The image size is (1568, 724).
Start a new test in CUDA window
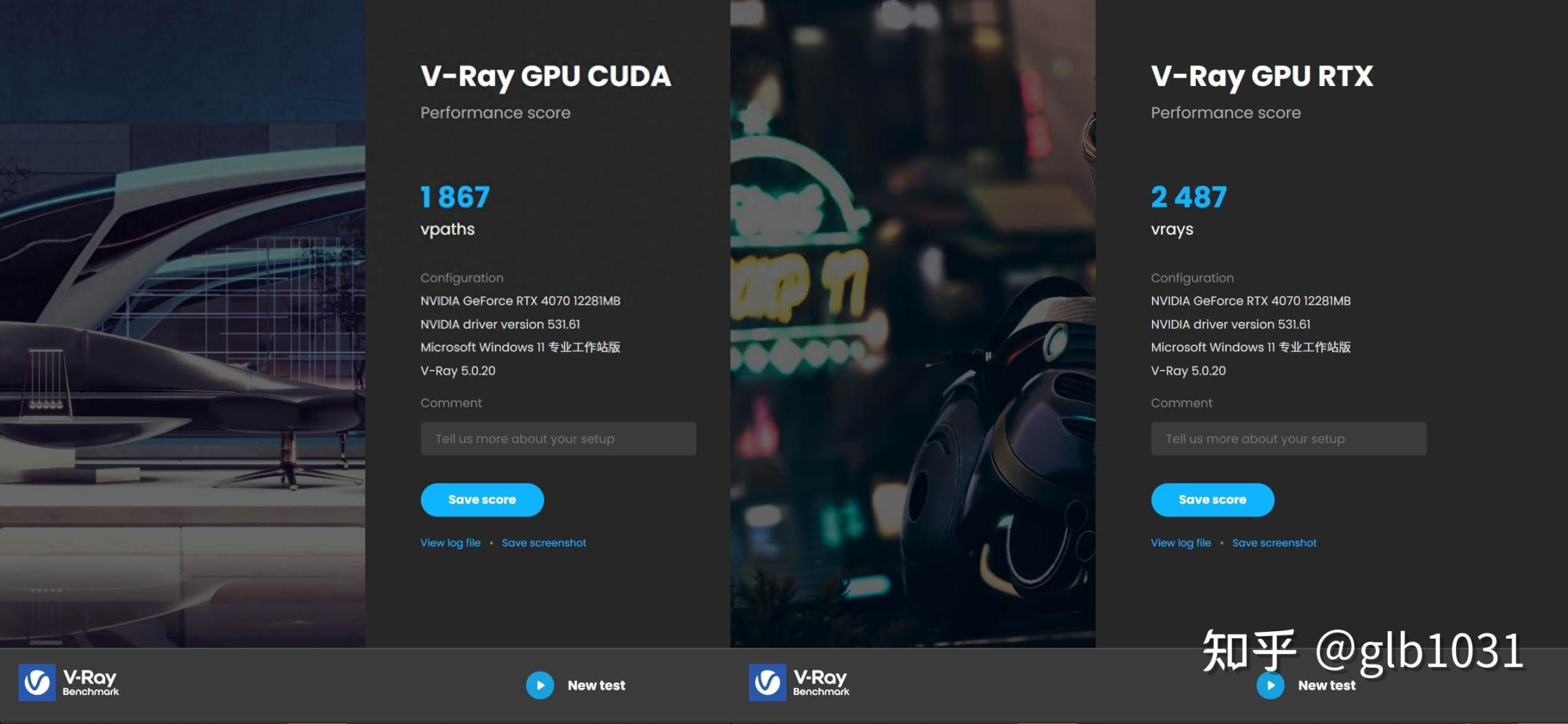[540, 685]
